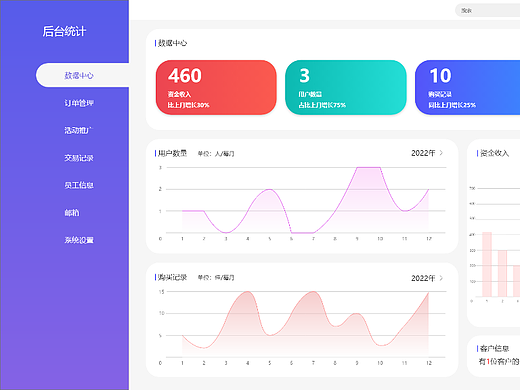The width and height of the screenshot is (520, 390).
Task: Open the blue 10 购买记录 card
Action: click(x=468, y=87)
